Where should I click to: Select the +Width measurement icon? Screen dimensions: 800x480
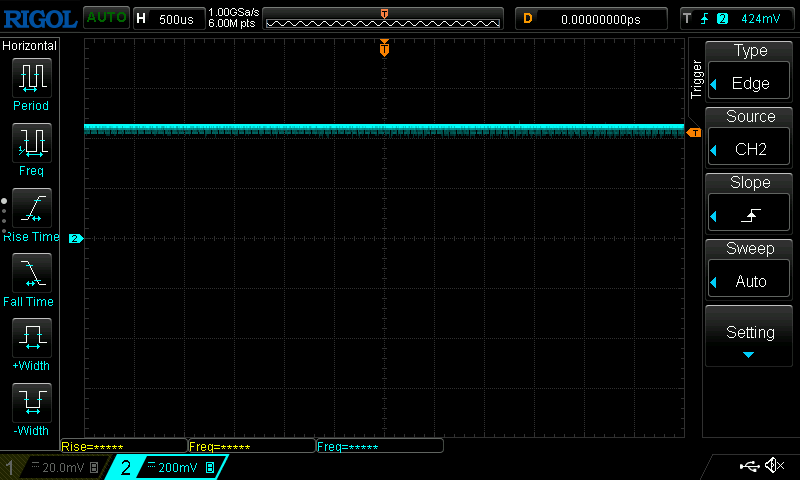click(x=31, y=339)
